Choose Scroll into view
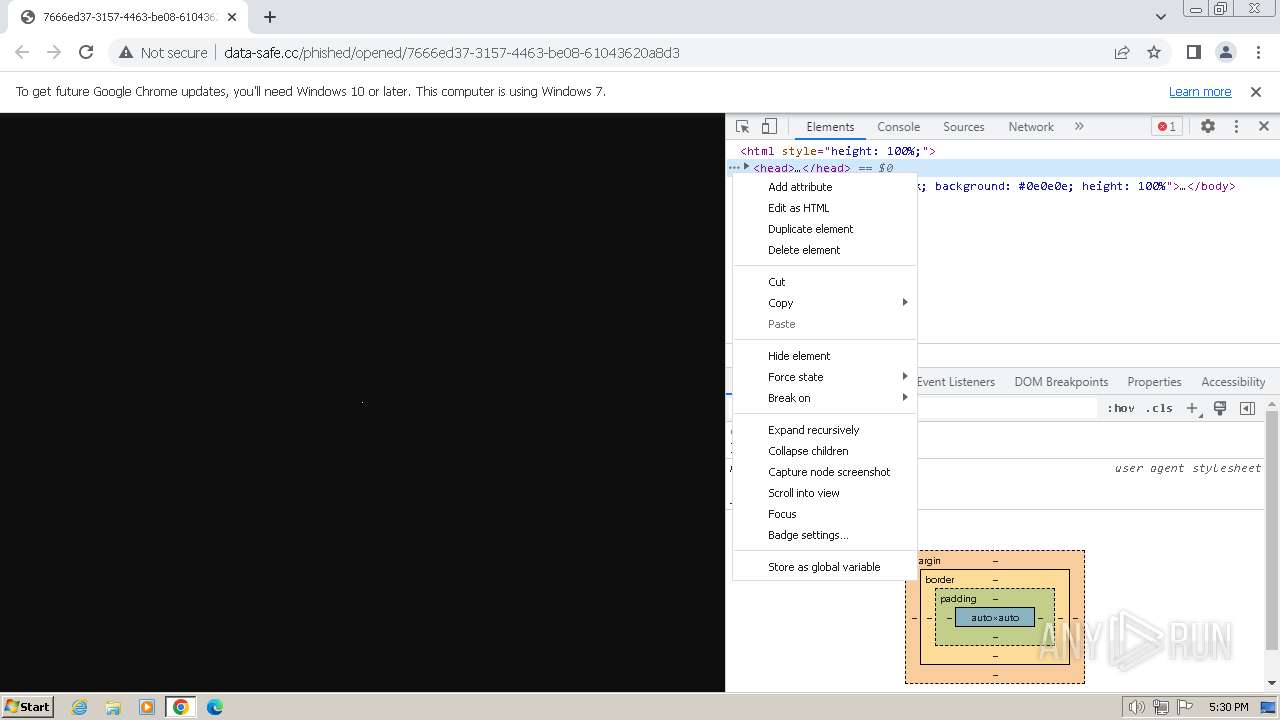Viewport: 1280px width, 720px height. point(825,493)
